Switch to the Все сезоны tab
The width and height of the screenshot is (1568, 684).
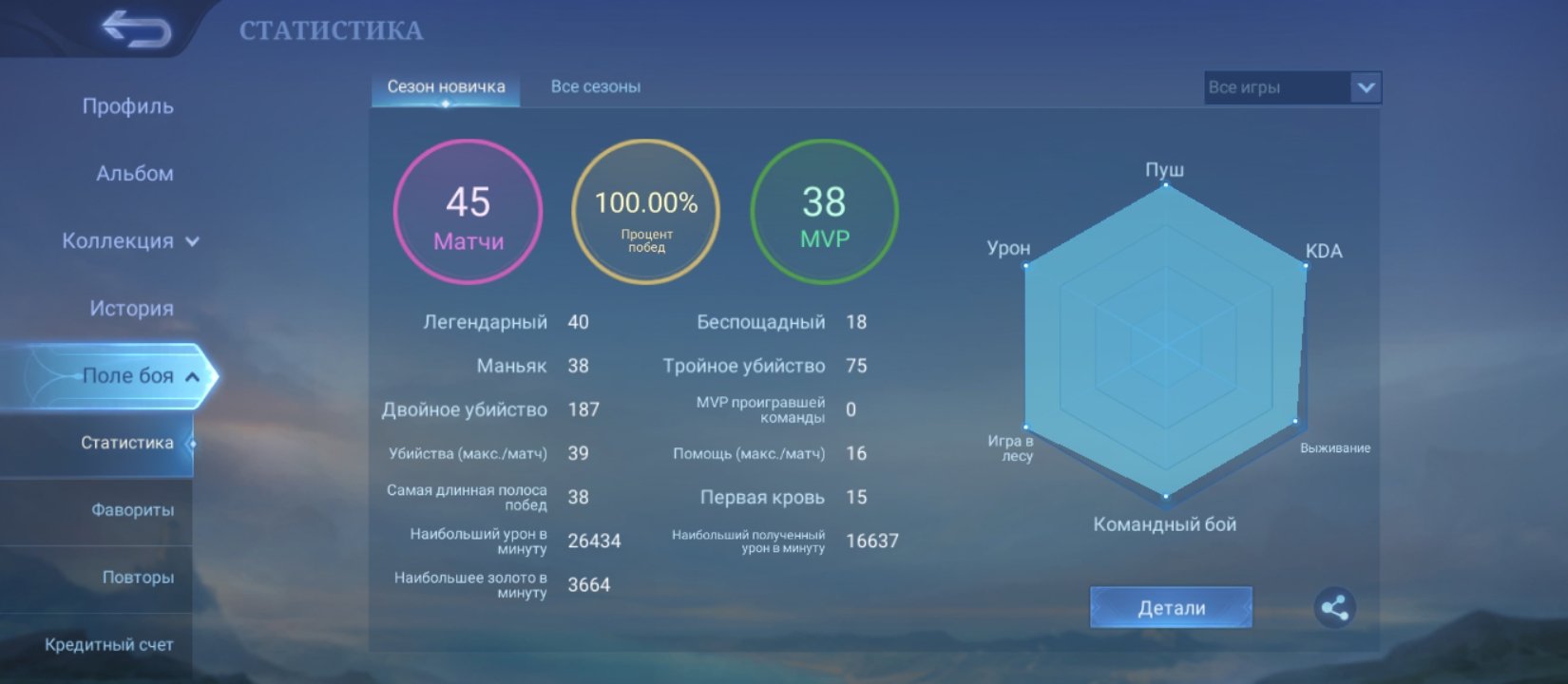[x=596, y=86]
